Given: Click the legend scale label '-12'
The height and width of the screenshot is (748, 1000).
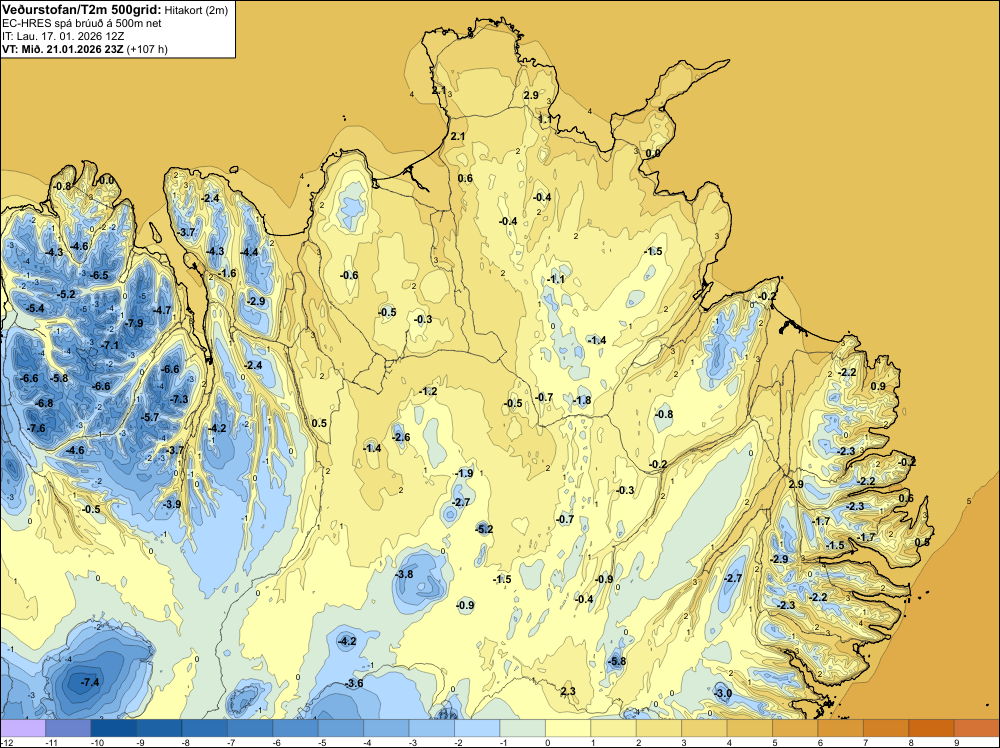Looking at the screenshot, I should [x=6, y=743].
